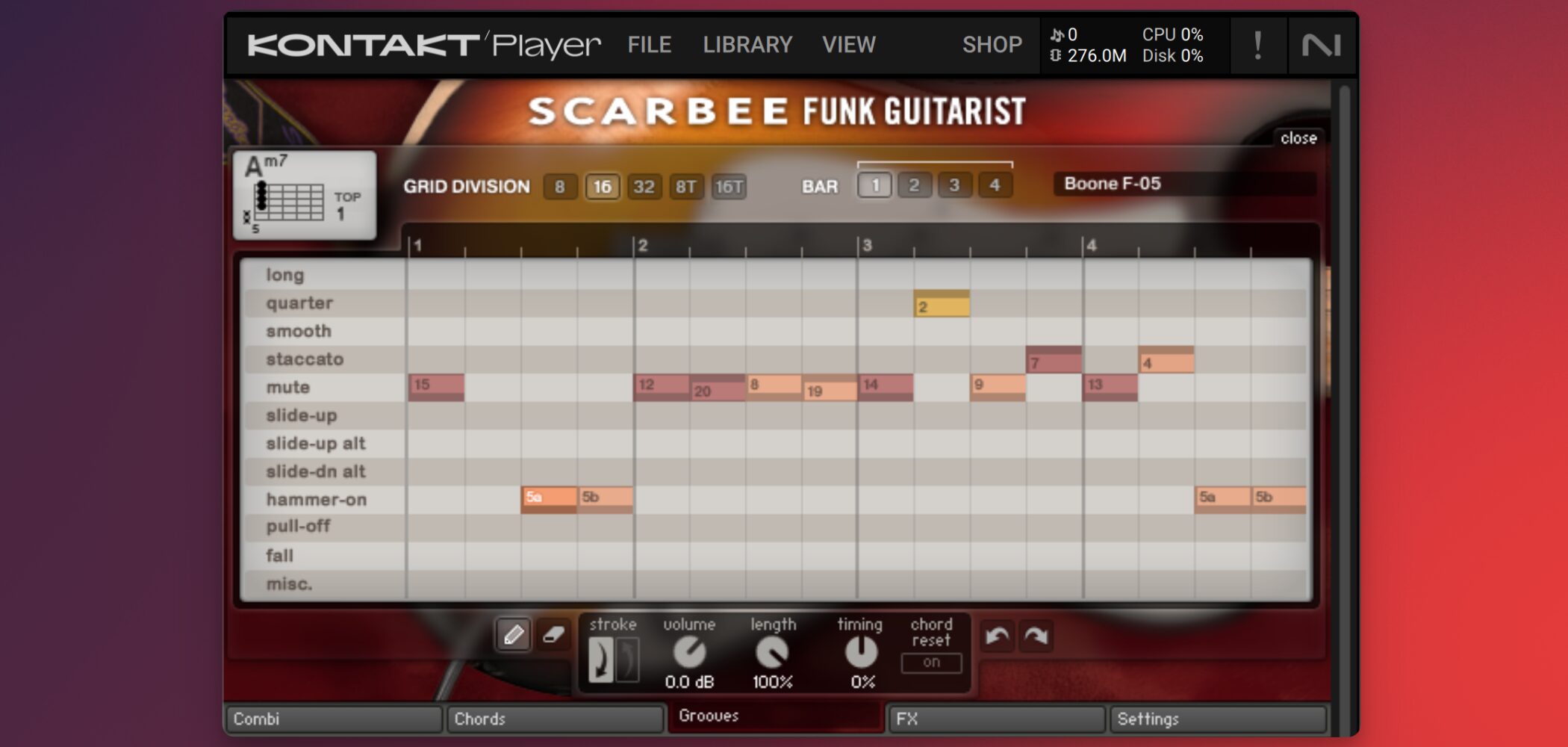
Task: Select the pencil draw tool
Action: [x=513, y=635]
